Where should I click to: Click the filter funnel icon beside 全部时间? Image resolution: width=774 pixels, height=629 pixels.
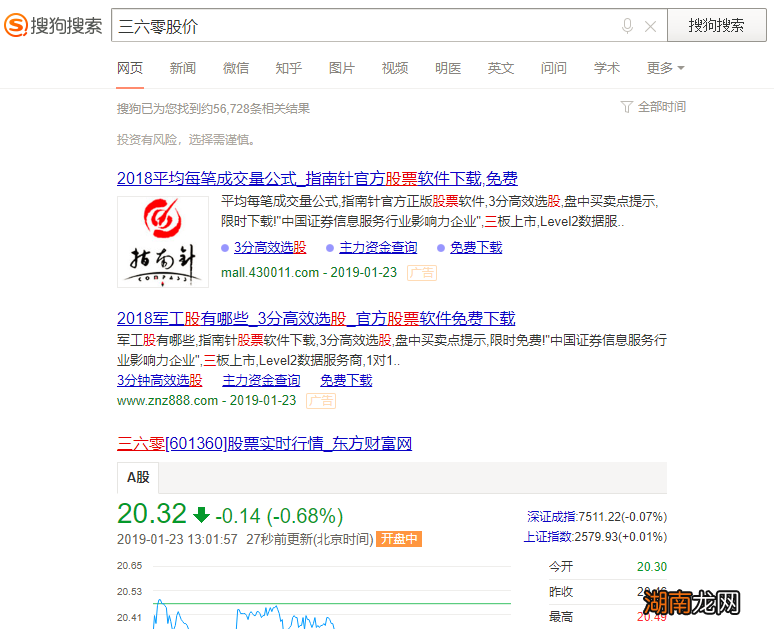click(626, 107)
